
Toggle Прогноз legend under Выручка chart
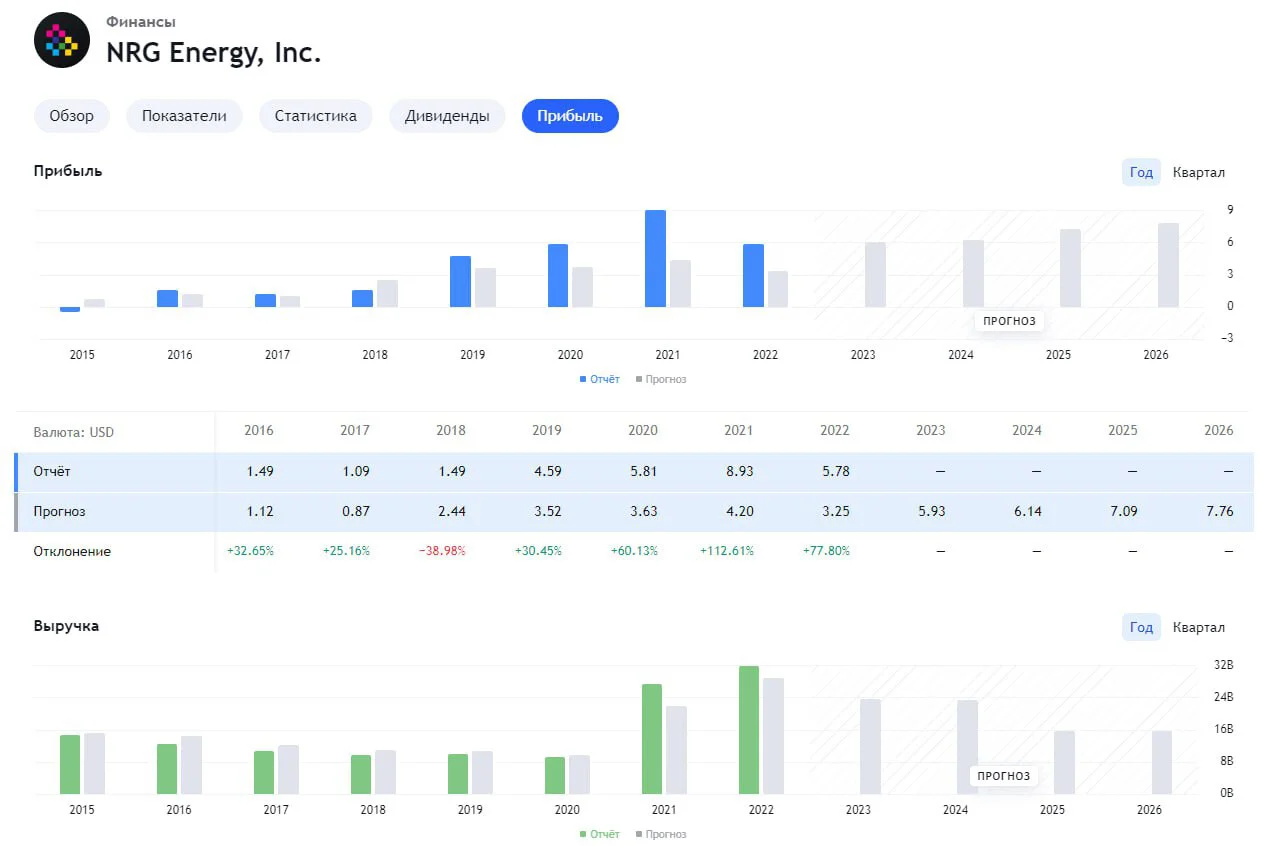click(661, 834)
